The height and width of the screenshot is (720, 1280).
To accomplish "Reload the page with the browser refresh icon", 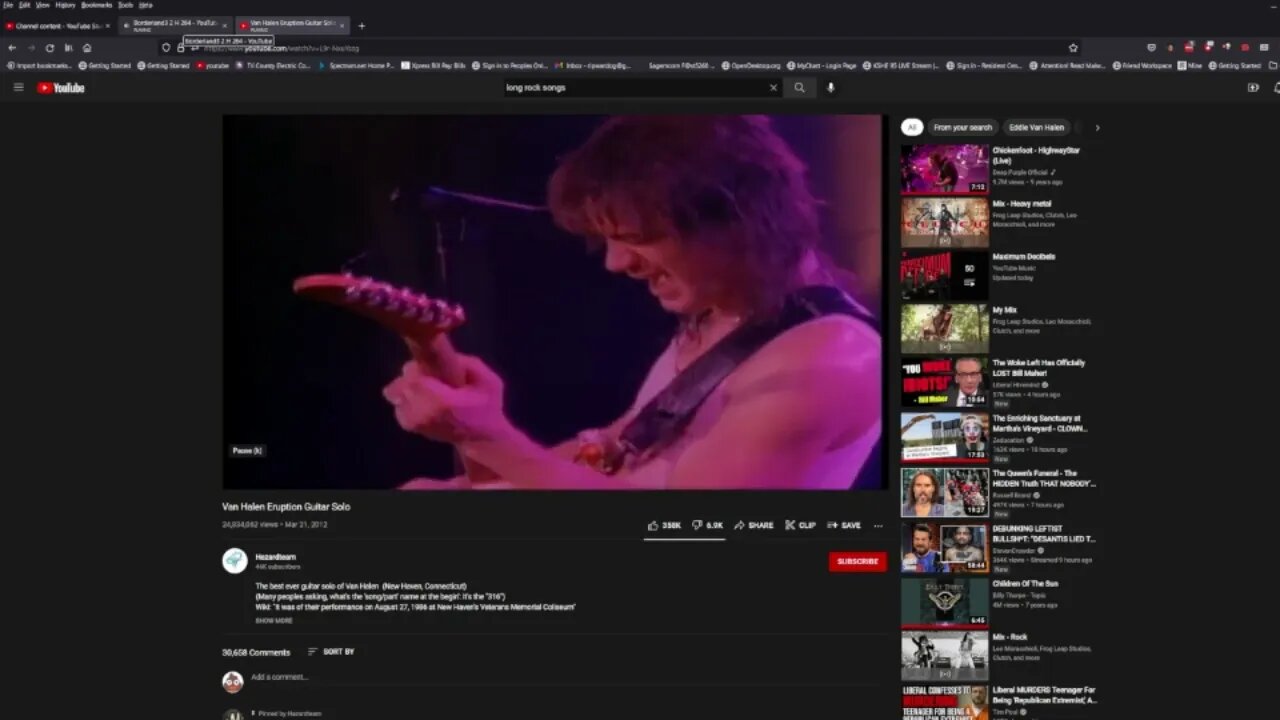I will pyautogui.click(x=50, y=48).
